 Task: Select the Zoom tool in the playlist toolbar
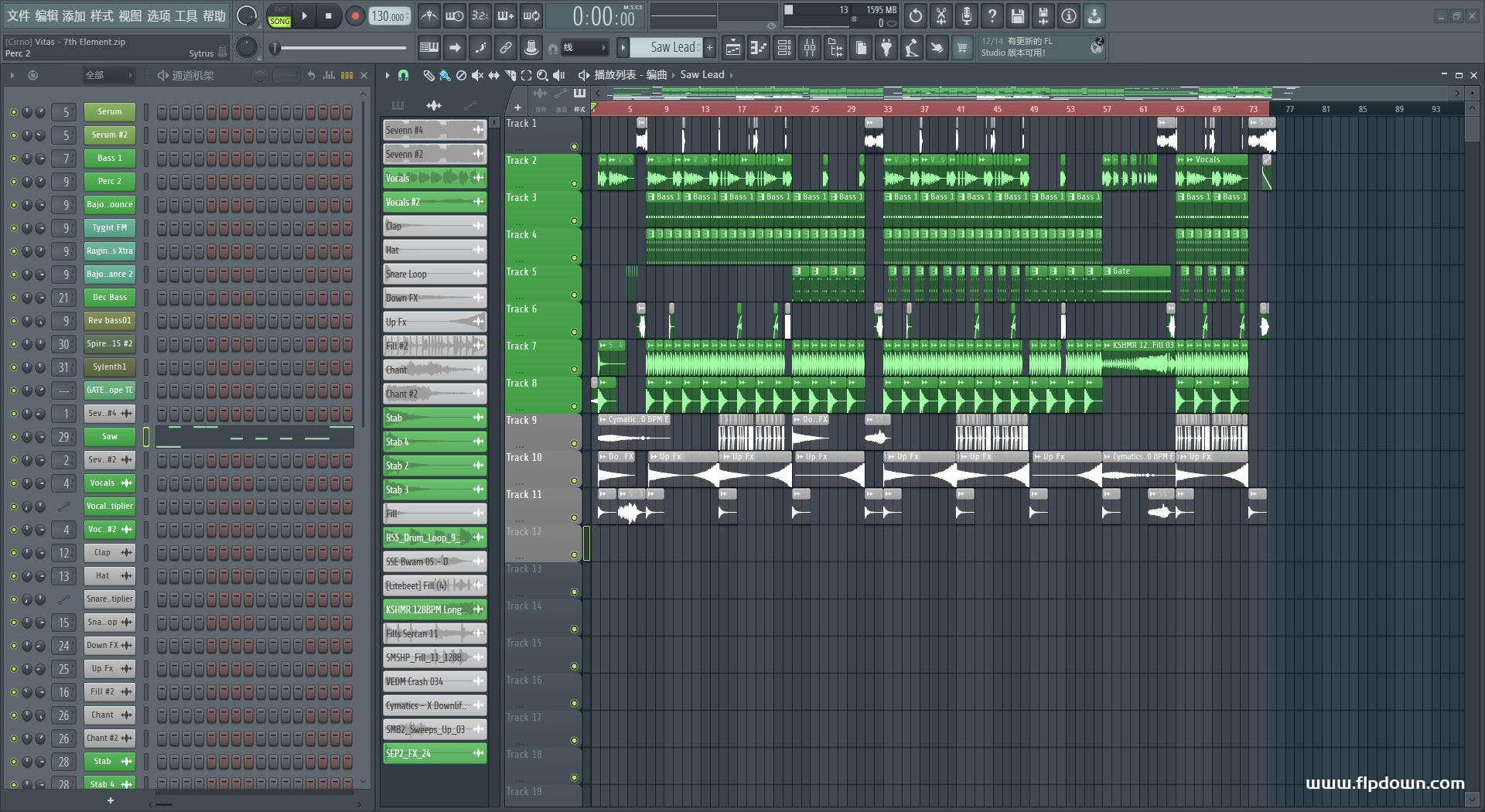(x=543, y=75)
